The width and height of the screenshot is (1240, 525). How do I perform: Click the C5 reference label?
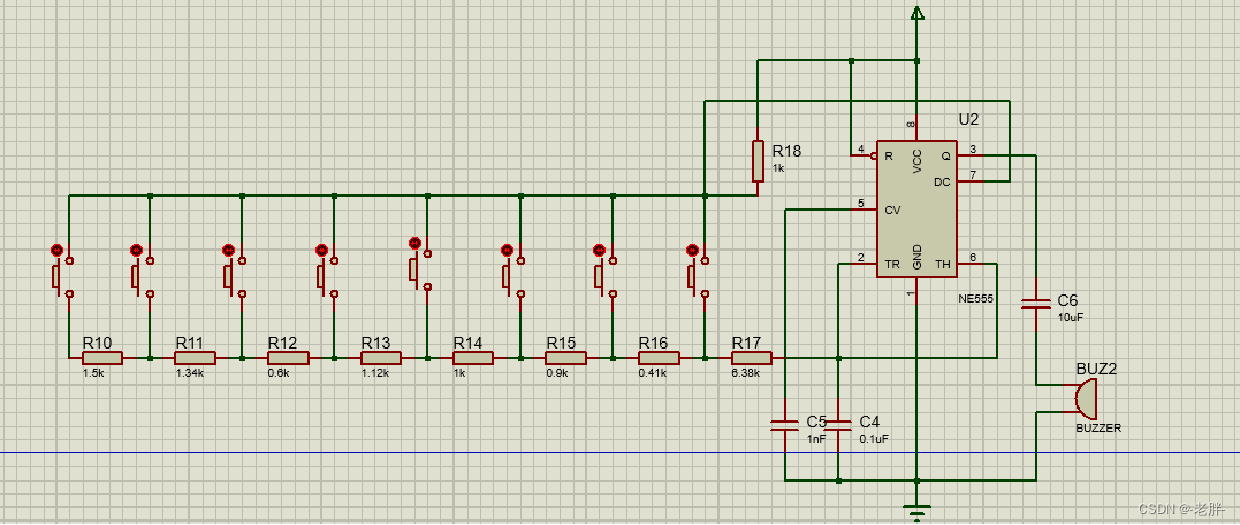[x=817, y=421]
